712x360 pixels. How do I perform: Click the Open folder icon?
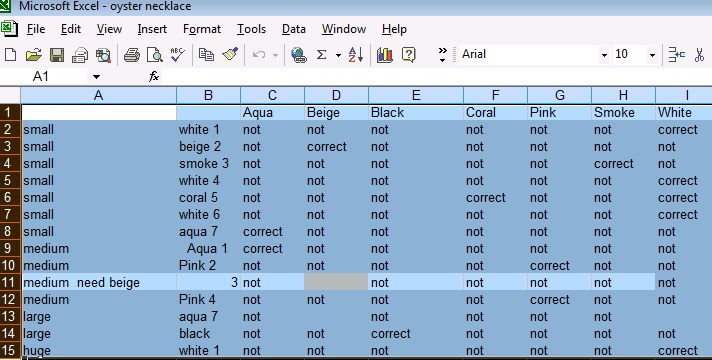34,55
